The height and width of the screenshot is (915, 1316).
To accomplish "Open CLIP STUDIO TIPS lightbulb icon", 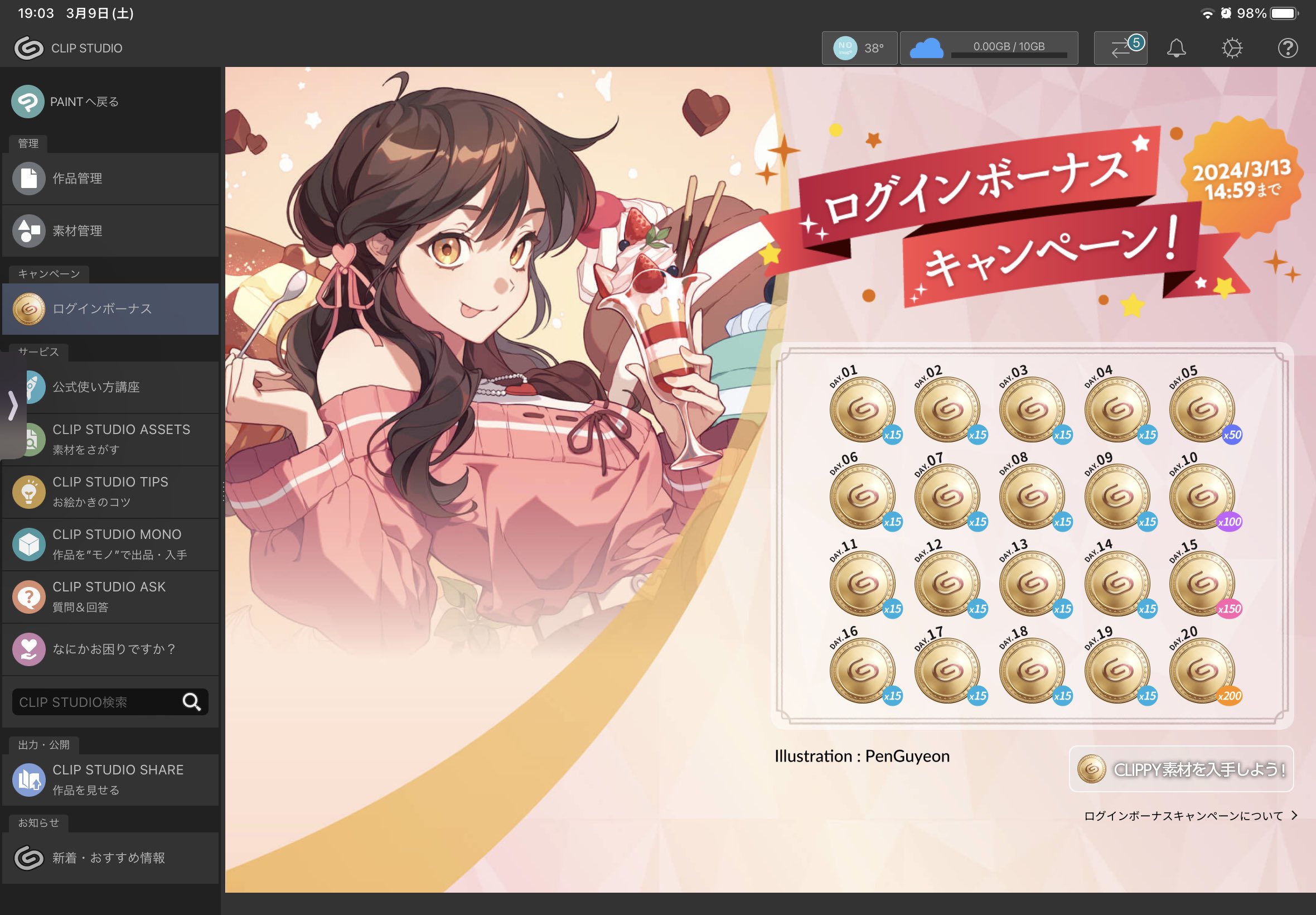I will point(28,492).
